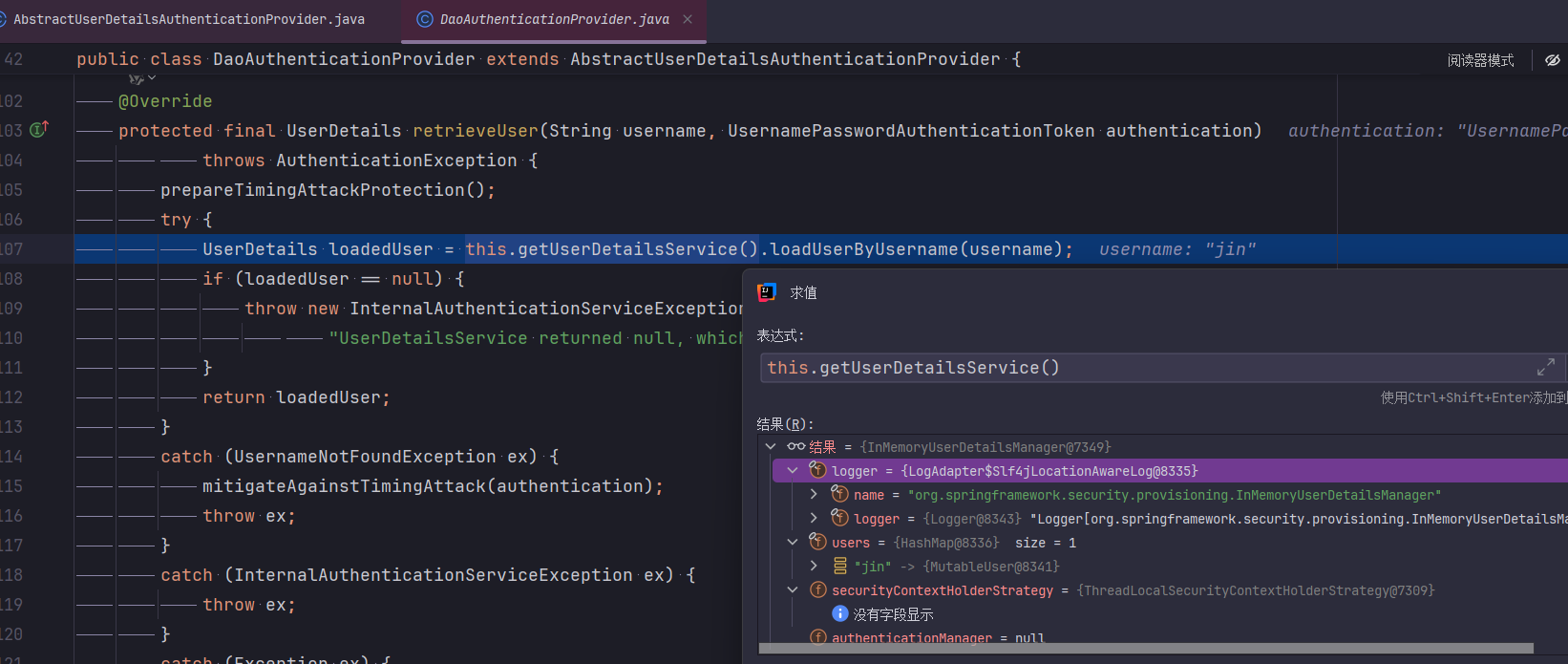Select the DaoAuthenticationProvider.java tab
The width and height of the screenshot is (1568, 664).
coord(542,19)
